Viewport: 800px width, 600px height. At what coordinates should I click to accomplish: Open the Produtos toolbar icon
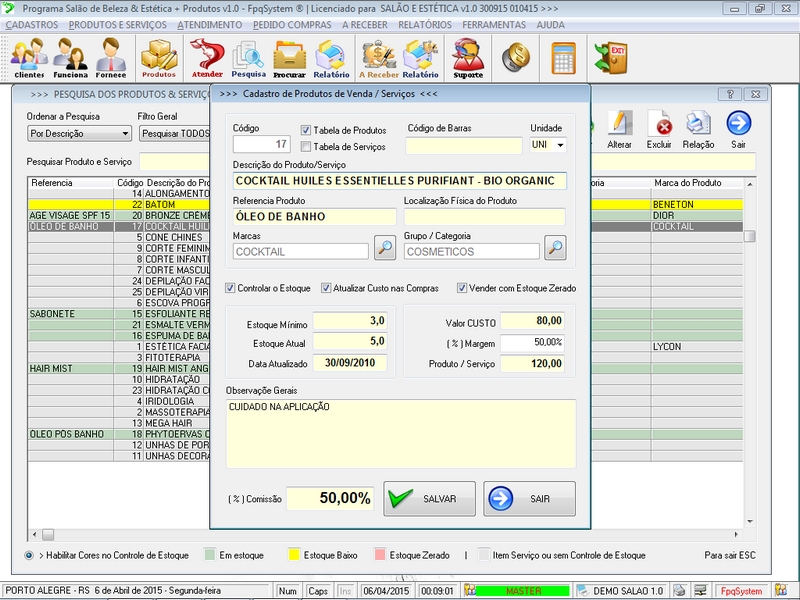(x=158, y=58)
